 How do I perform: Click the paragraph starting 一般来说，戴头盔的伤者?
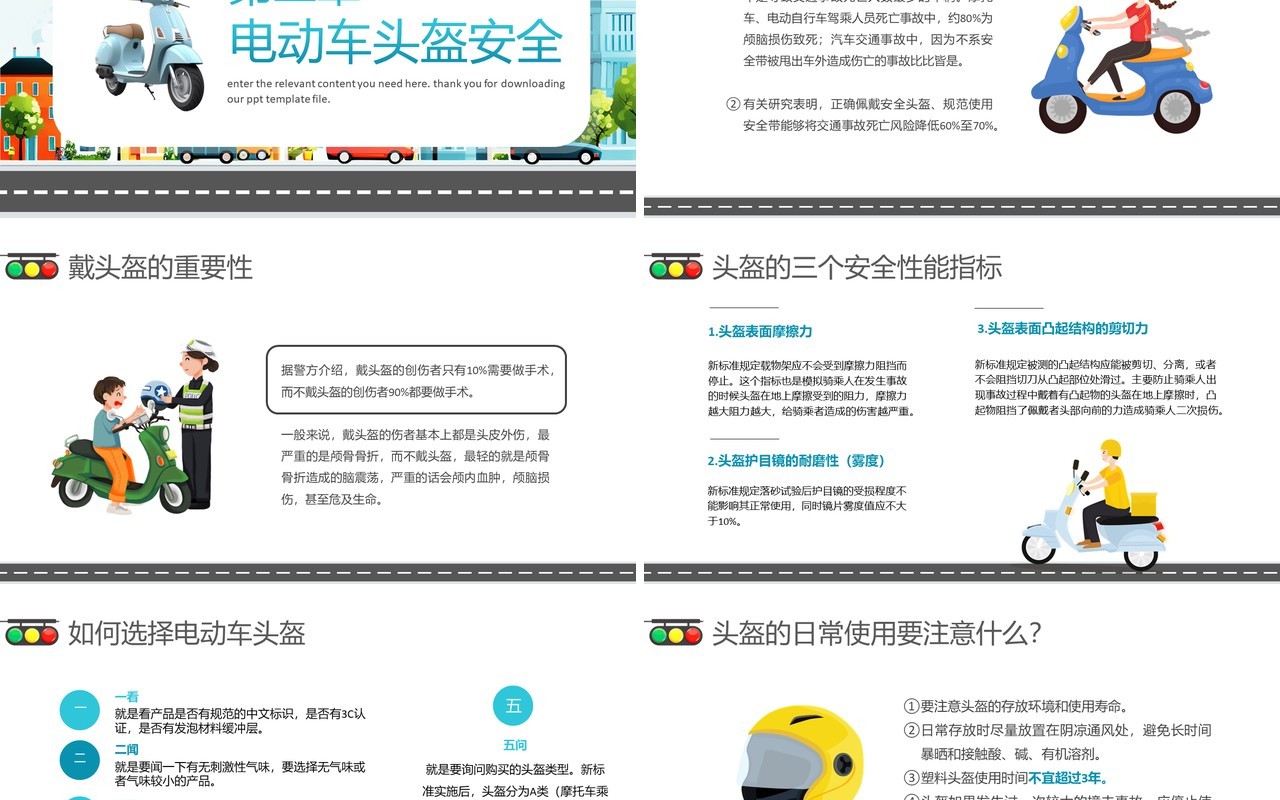pyautogui.click(x=416, y=467)
